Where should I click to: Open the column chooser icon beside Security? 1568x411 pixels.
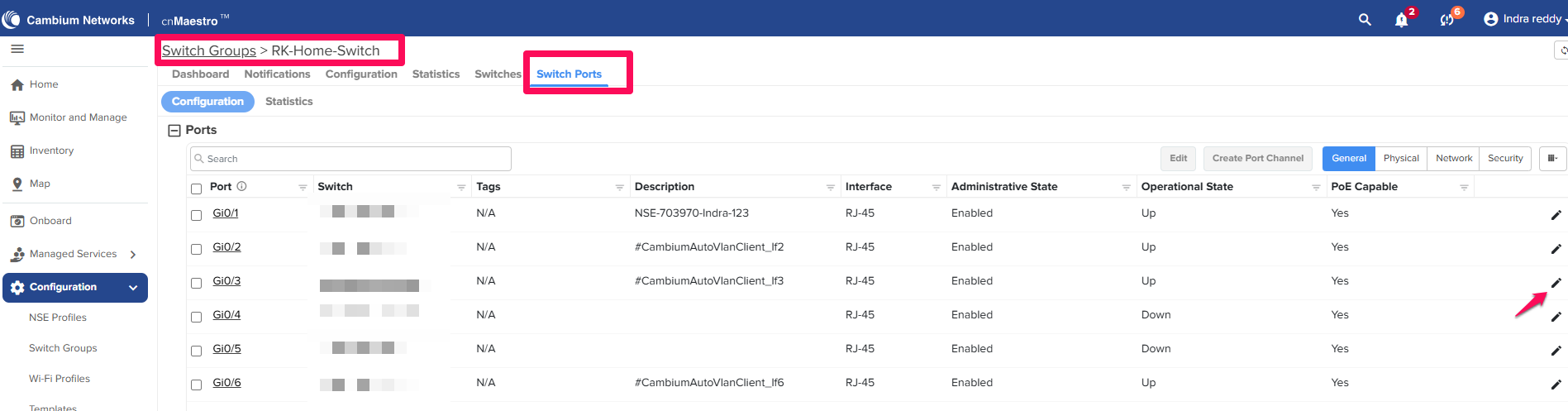[x=1552, y=158]
